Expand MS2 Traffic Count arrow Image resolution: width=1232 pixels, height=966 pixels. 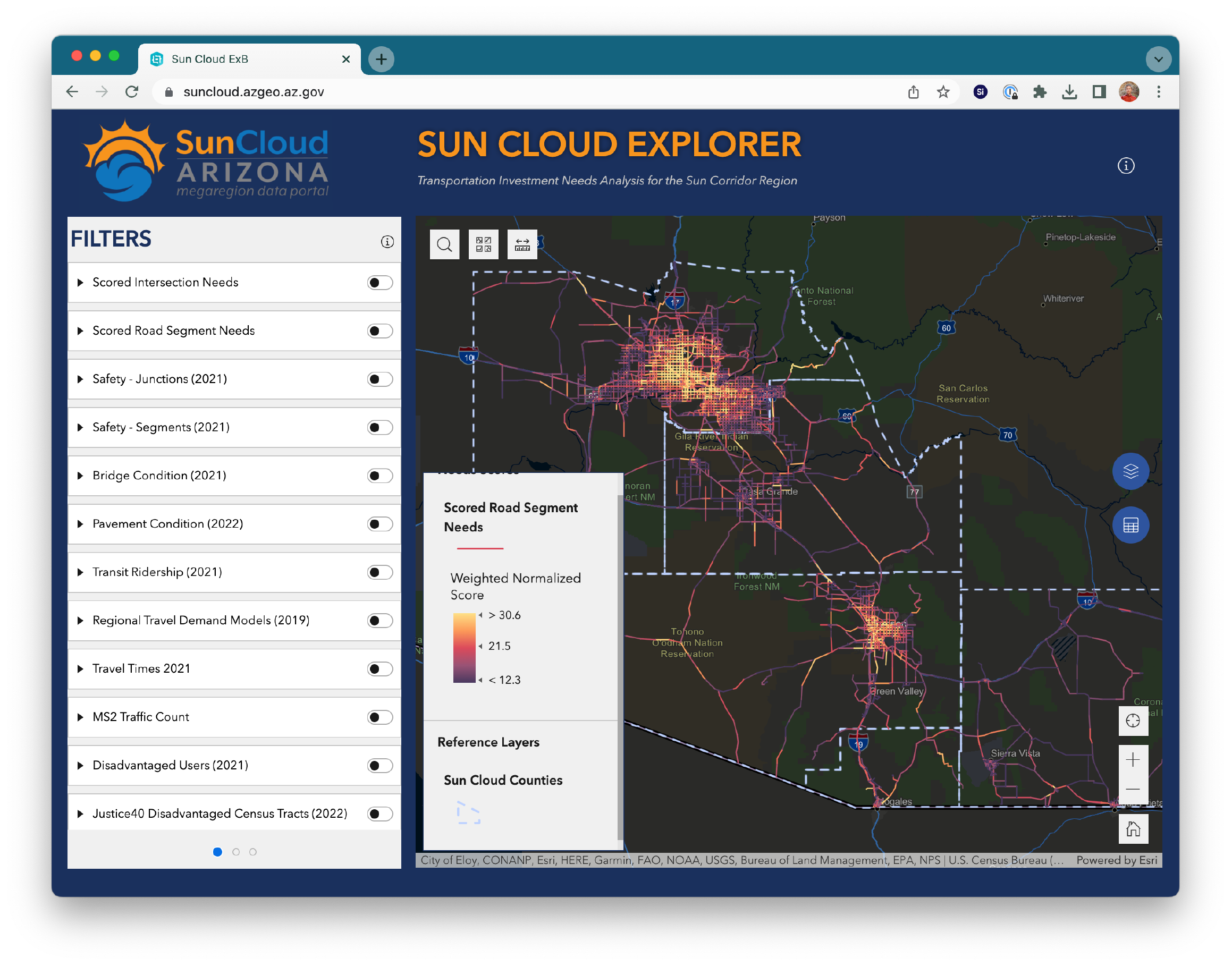80,718
